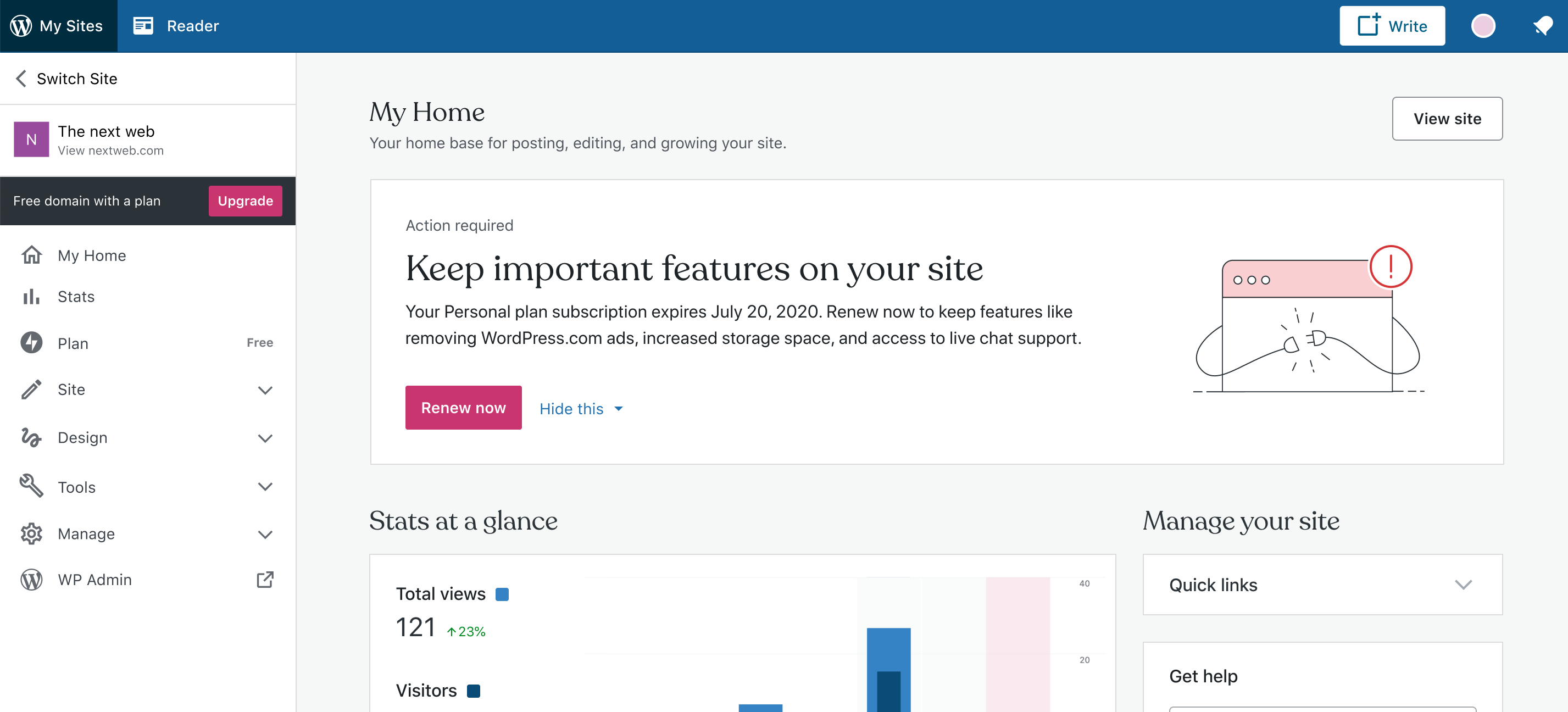
Task: Click the Write button
Action: 1392,26
